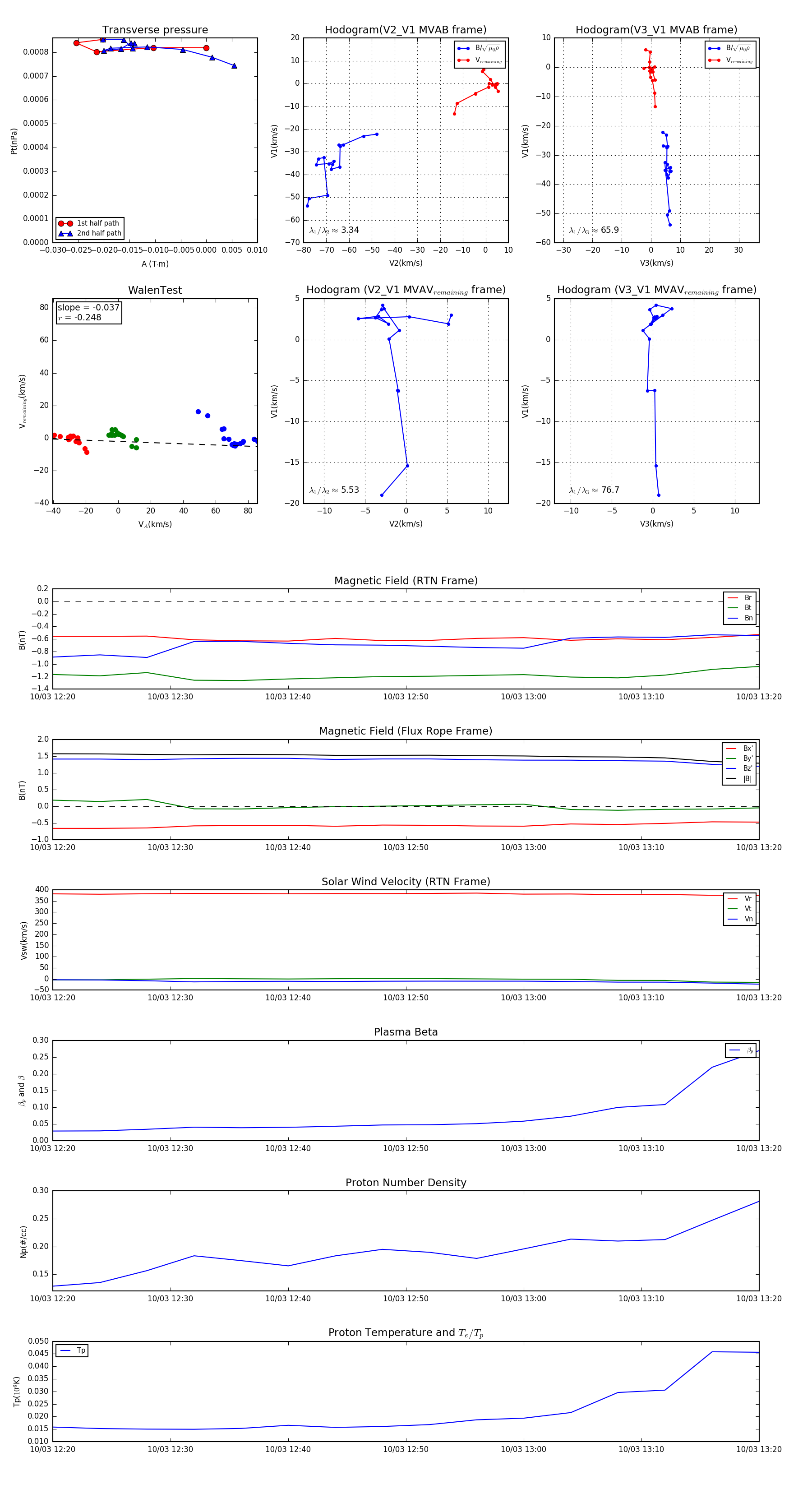Click the "Solar Wind Velocity (RTN Frame)" title
Viewport: 812px width, 1489px height.
(406, 882)
